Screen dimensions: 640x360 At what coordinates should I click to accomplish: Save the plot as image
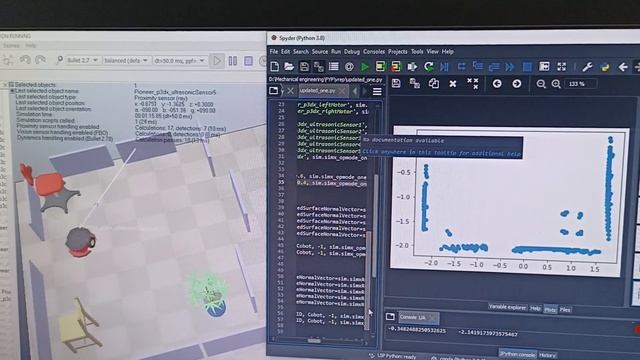coord(396,84)
